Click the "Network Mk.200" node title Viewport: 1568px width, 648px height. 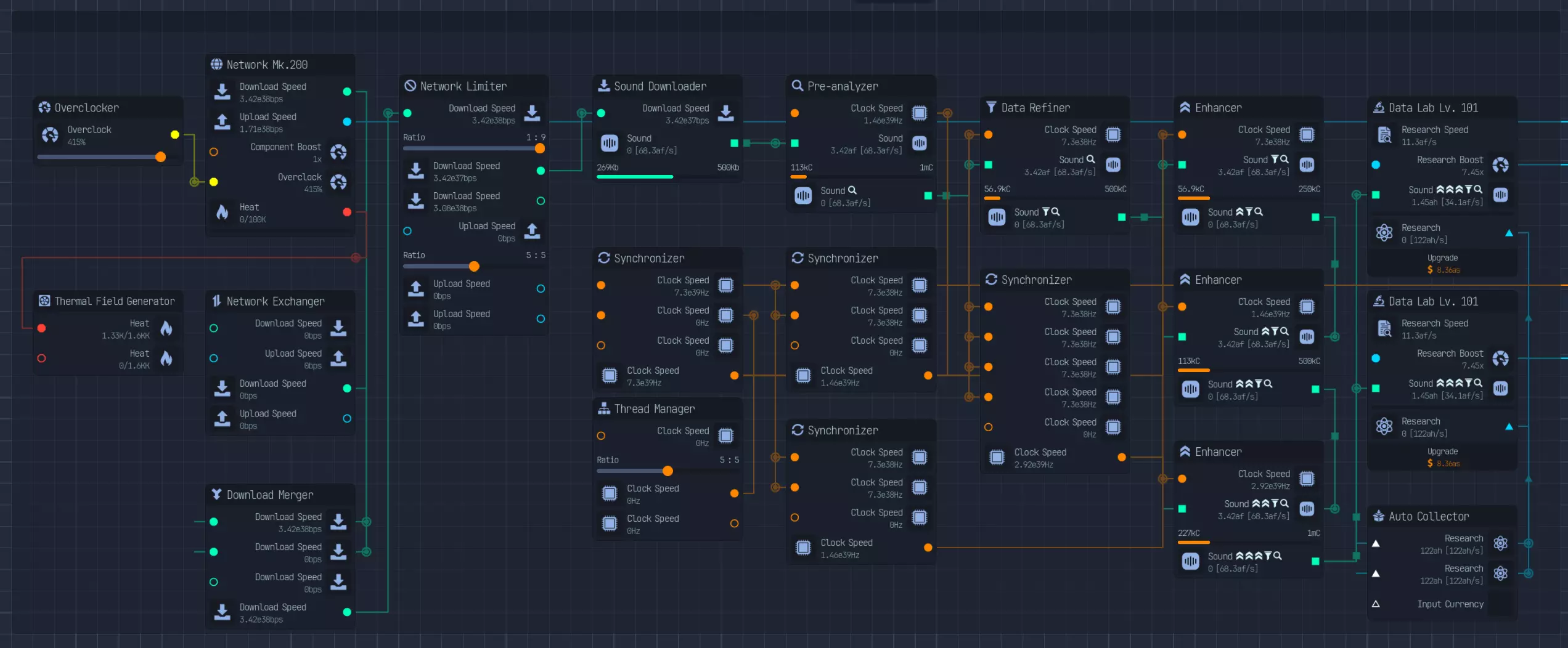pyautogui.click(x=267, y=65)
